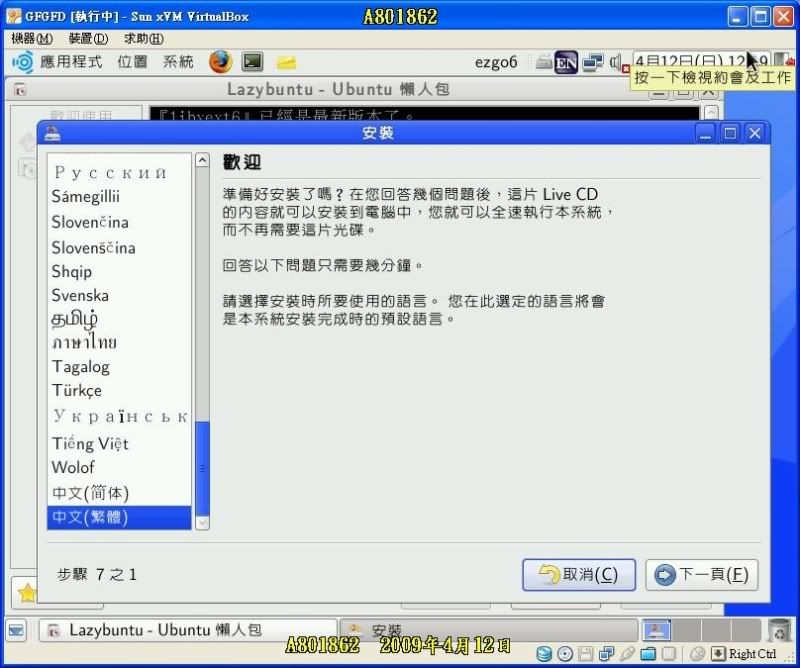This screenshot has height=668, width=800.
Task: Click the EN input method indicator
Action: (566, 62)
